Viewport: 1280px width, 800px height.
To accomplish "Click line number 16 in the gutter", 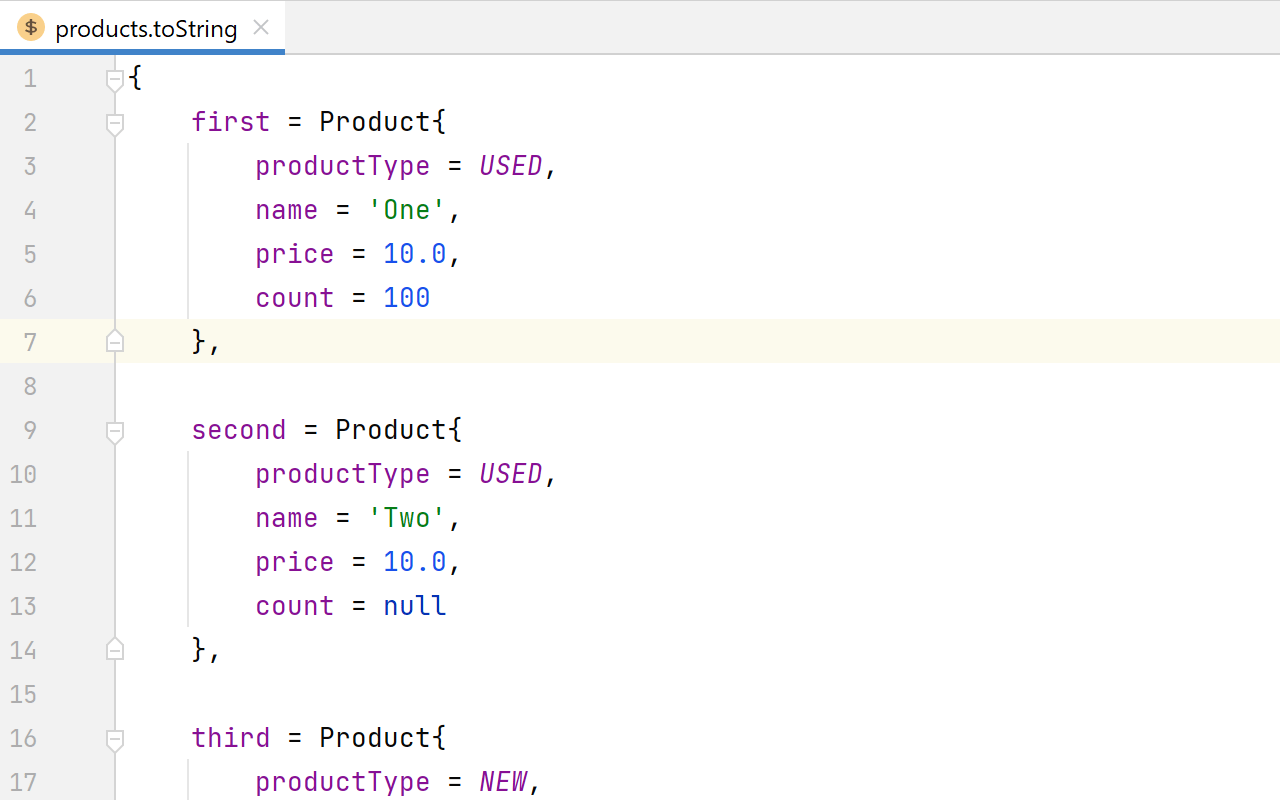I will (23, 738).
